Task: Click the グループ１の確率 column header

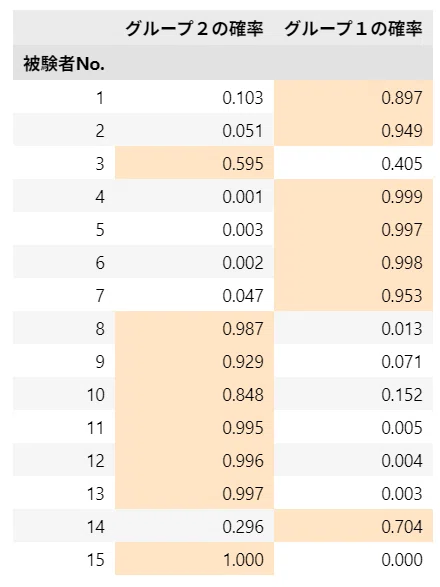Action: [353, 28]
